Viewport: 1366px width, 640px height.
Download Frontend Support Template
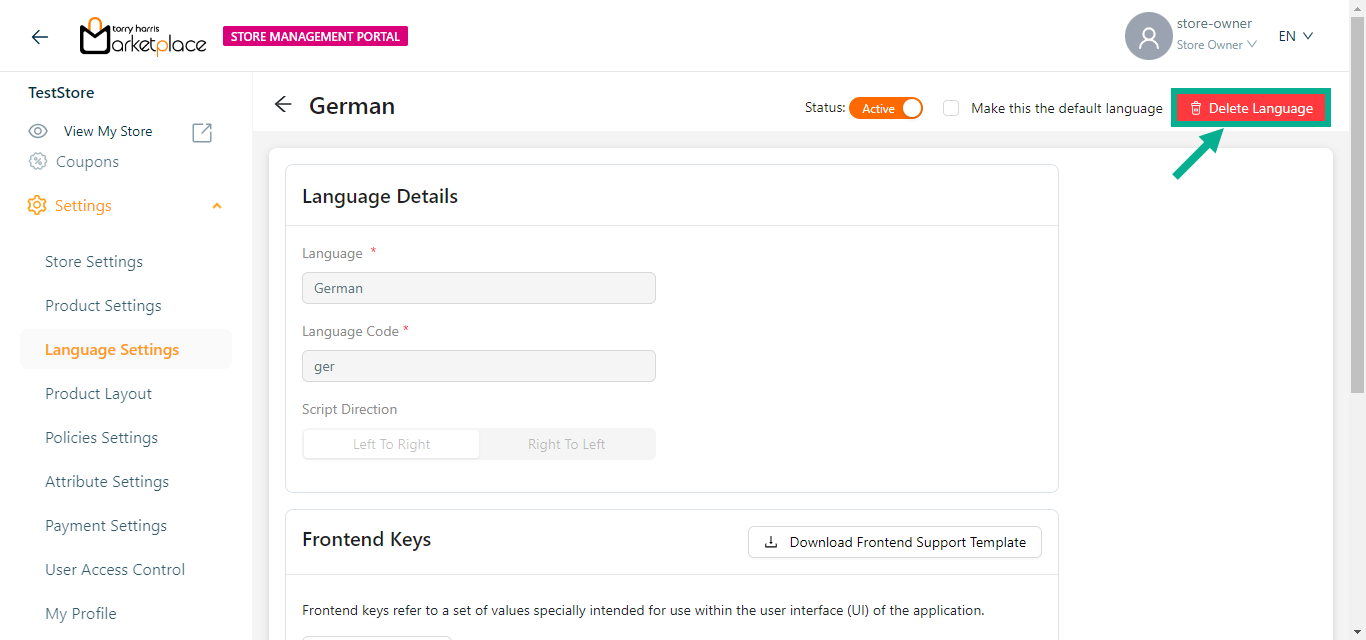(895, 542)
